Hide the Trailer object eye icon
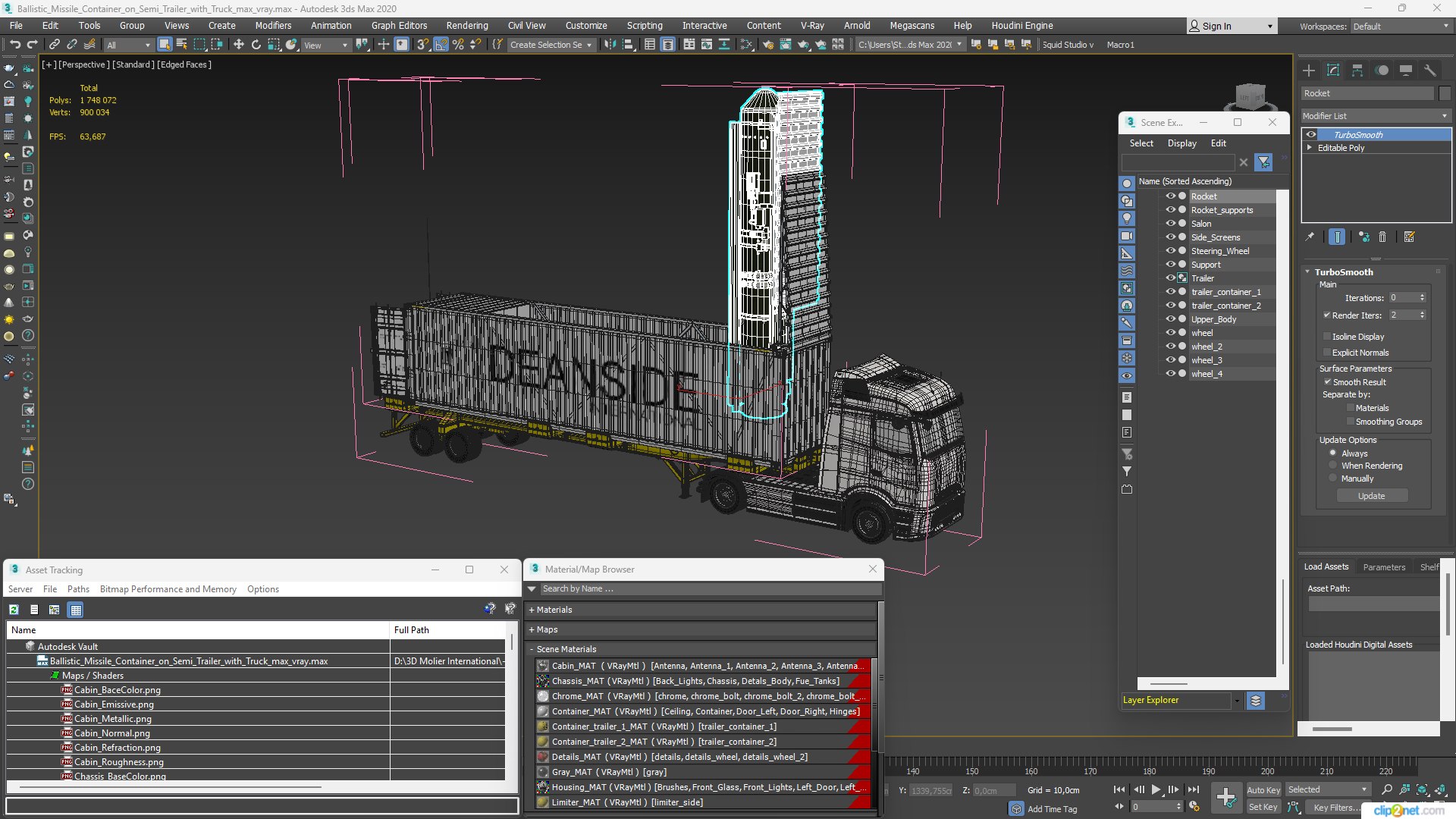The image size is (1456, 819). coord(1170,278)
